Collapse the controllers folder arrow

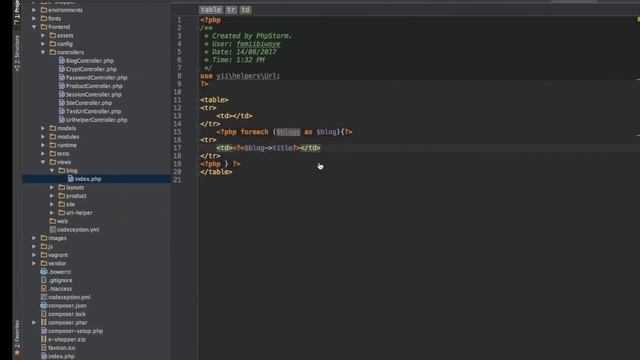(x=43, y=52)
